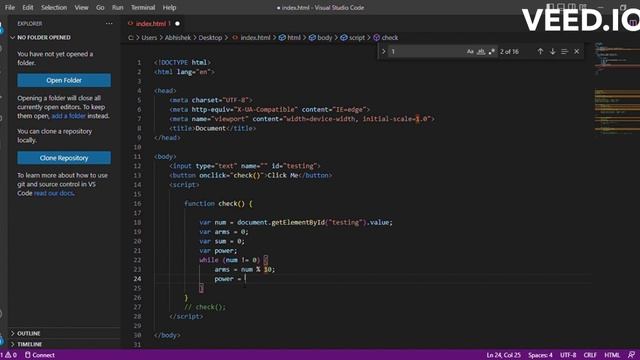Click line number 11 in gutter
The width and height of the screenshot is (640, 360).
click(138, 157)
